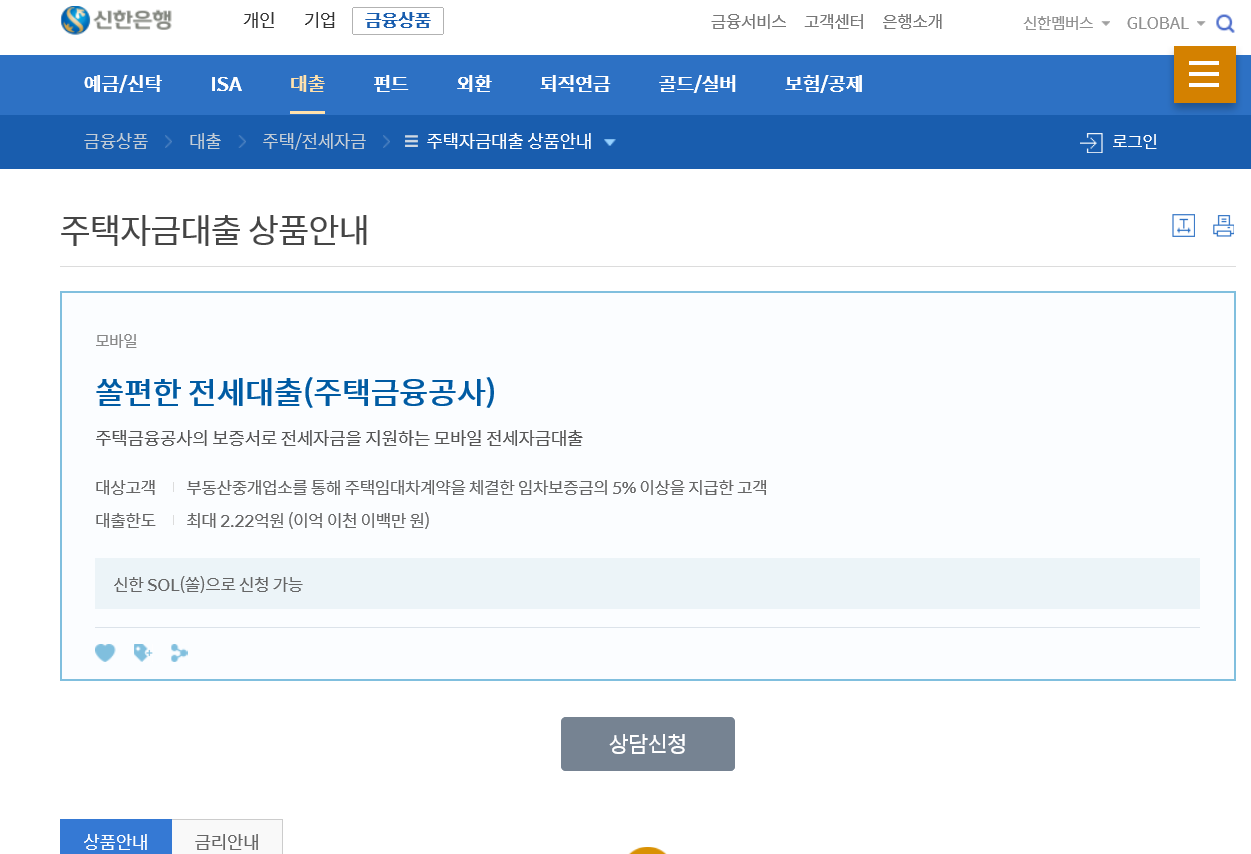1251x854 pixels.
Task: Select the 개인 top menu
Action: (x=259, y=20)
